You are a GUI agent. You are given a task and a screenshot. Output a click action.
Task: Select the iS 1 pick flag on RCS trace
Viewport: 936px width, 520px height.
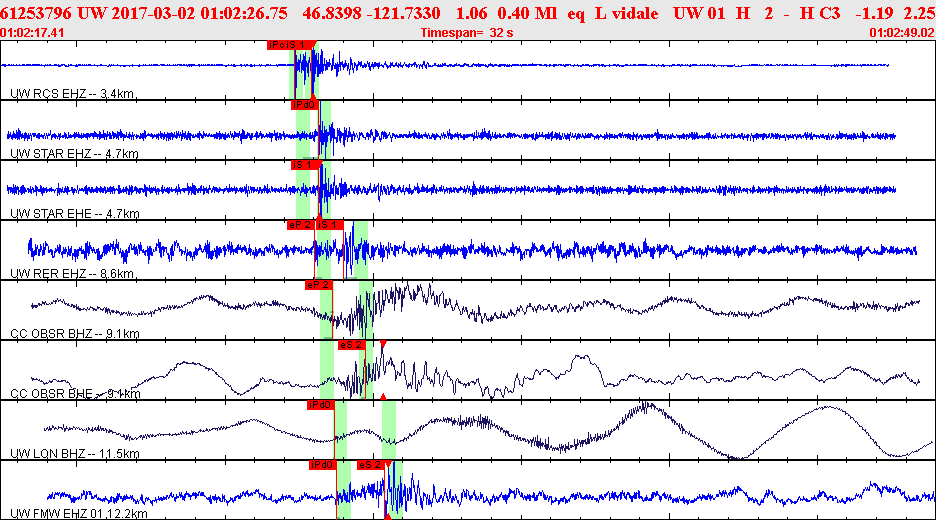pos(297,45)
